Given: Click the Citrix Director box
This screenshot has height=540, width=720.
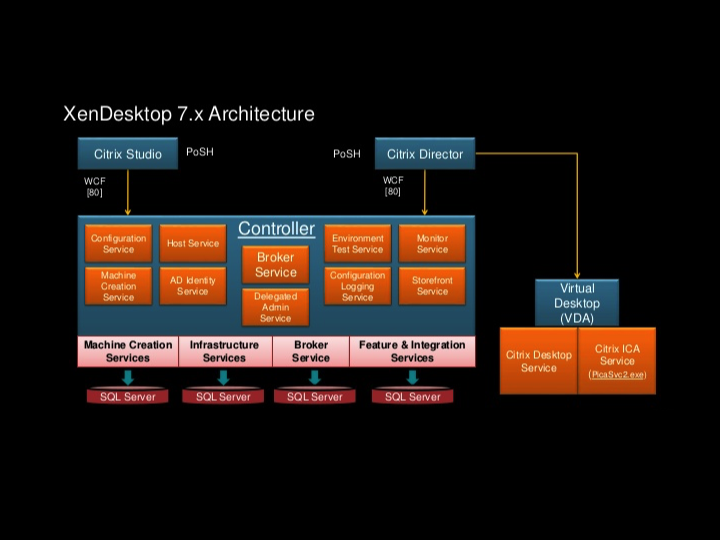Looking at the screenshot, I should [425, 154].
